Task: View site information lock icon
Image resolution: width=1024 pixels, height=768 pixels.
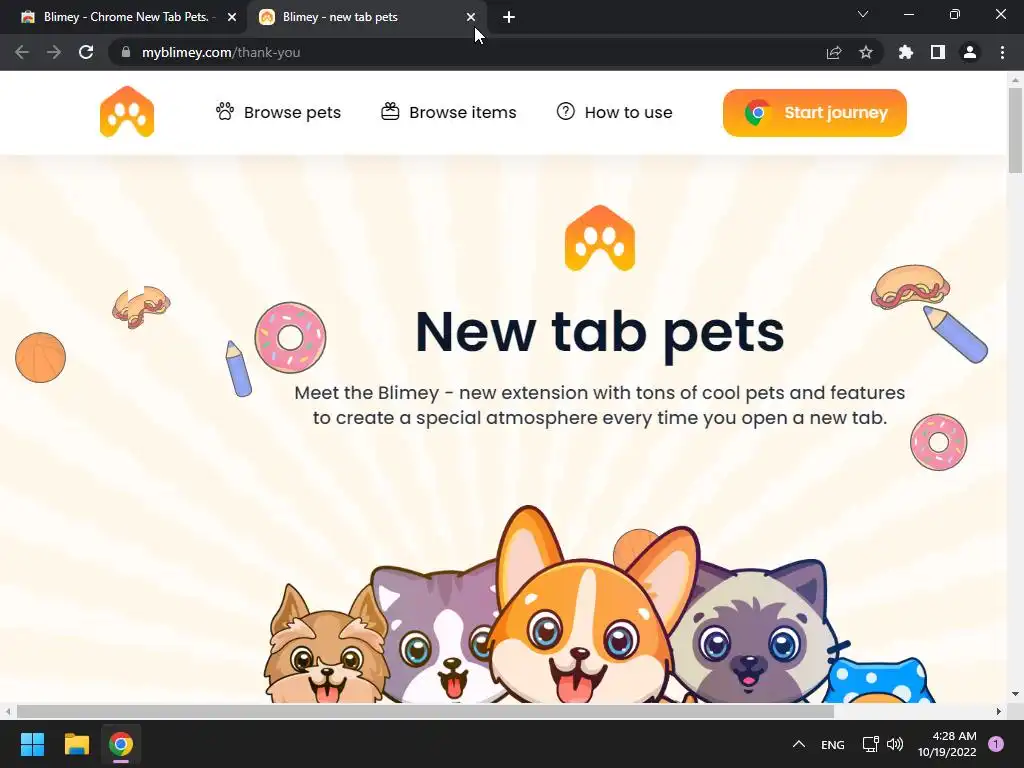Action: point(126,52)
